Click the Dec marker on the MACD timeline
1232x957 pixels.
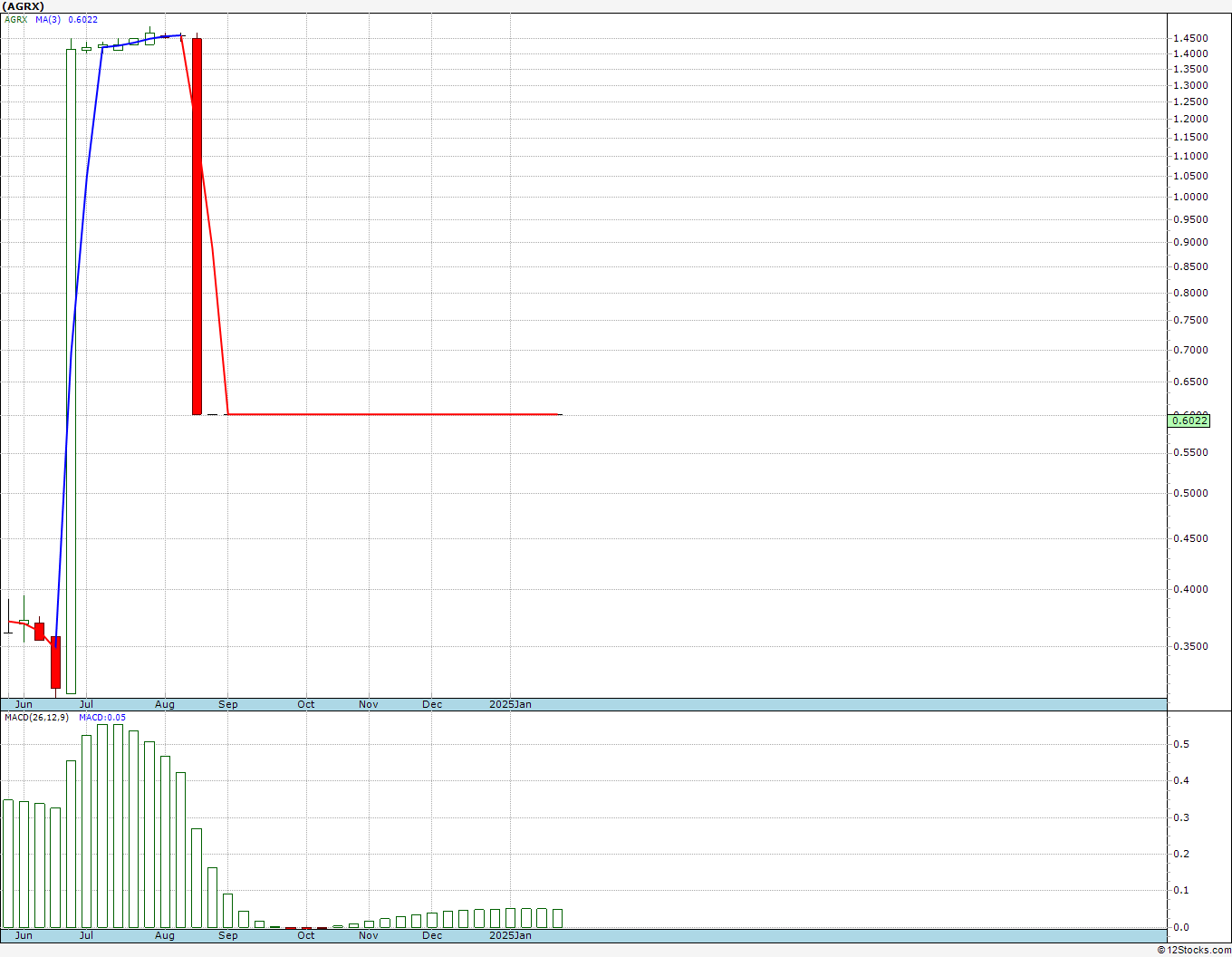click(432, 935)
